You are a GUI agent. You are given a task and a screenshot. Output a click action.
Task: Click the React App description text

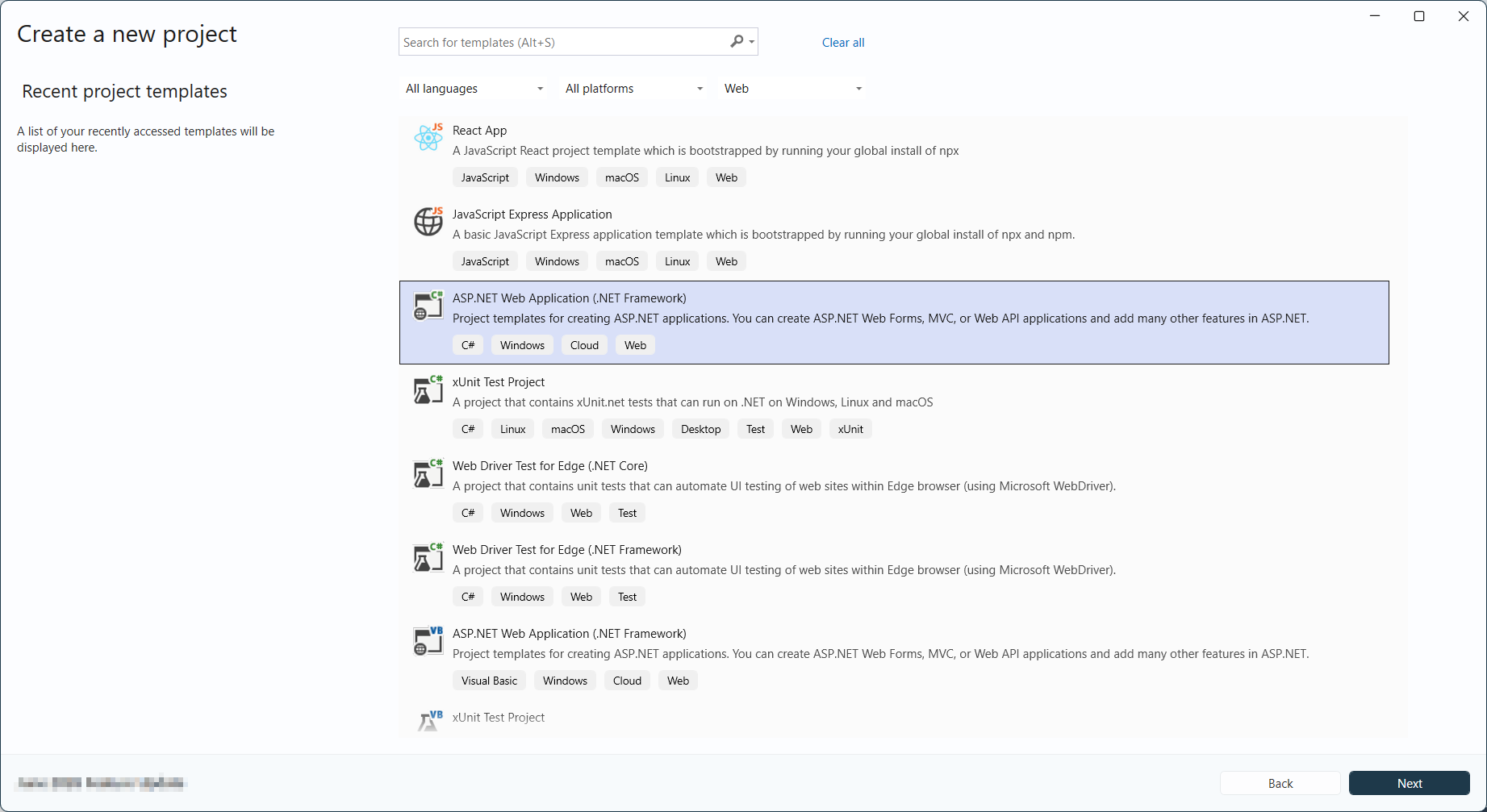coord(706,151)
